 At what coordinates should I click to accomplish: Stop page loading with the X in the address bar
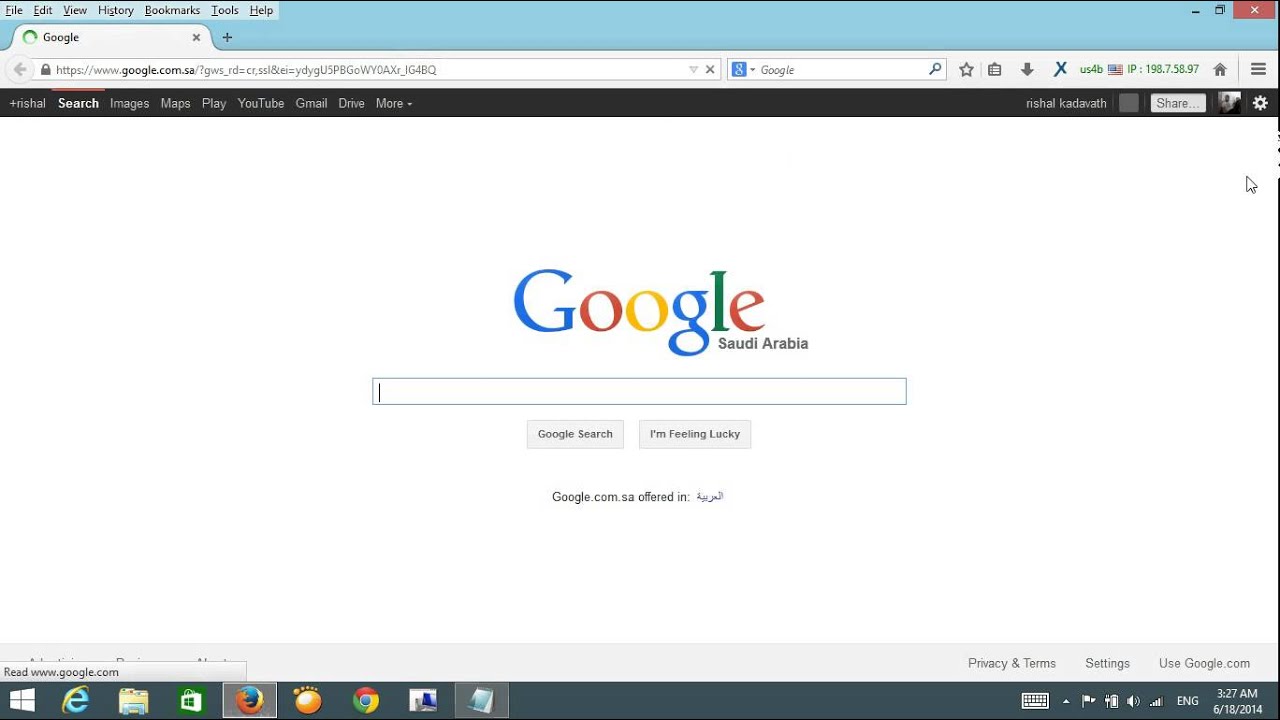click(710, 70)
